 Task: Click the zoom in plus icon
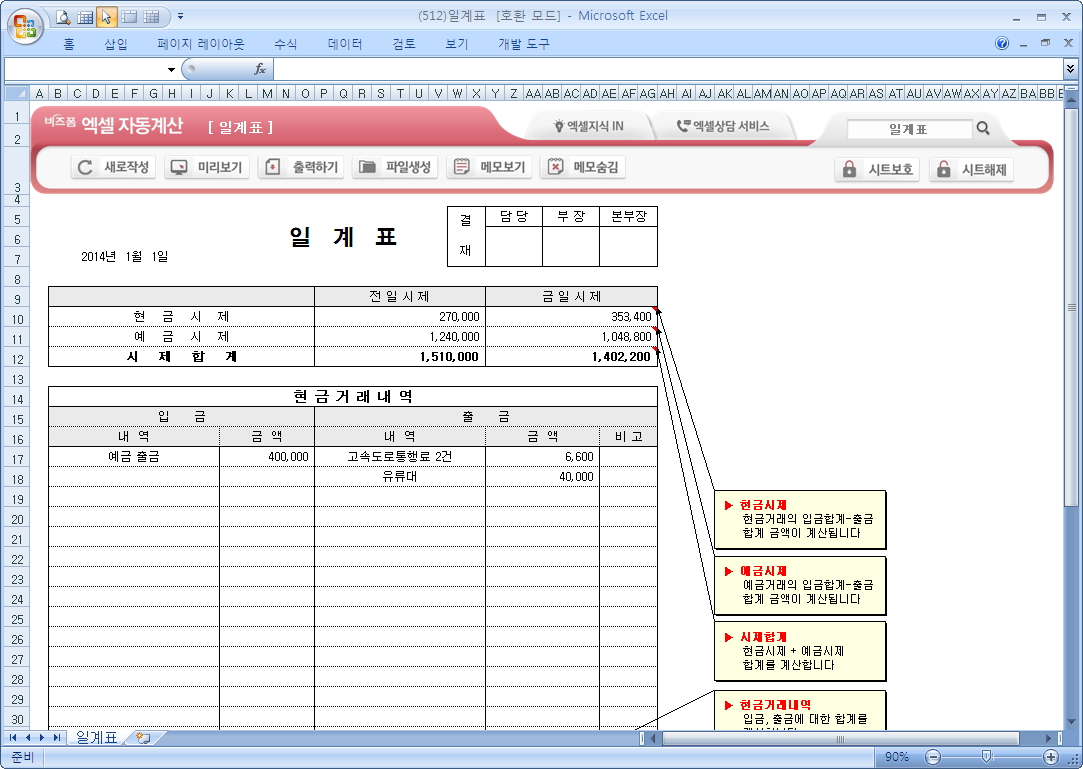pos(1051,756)
